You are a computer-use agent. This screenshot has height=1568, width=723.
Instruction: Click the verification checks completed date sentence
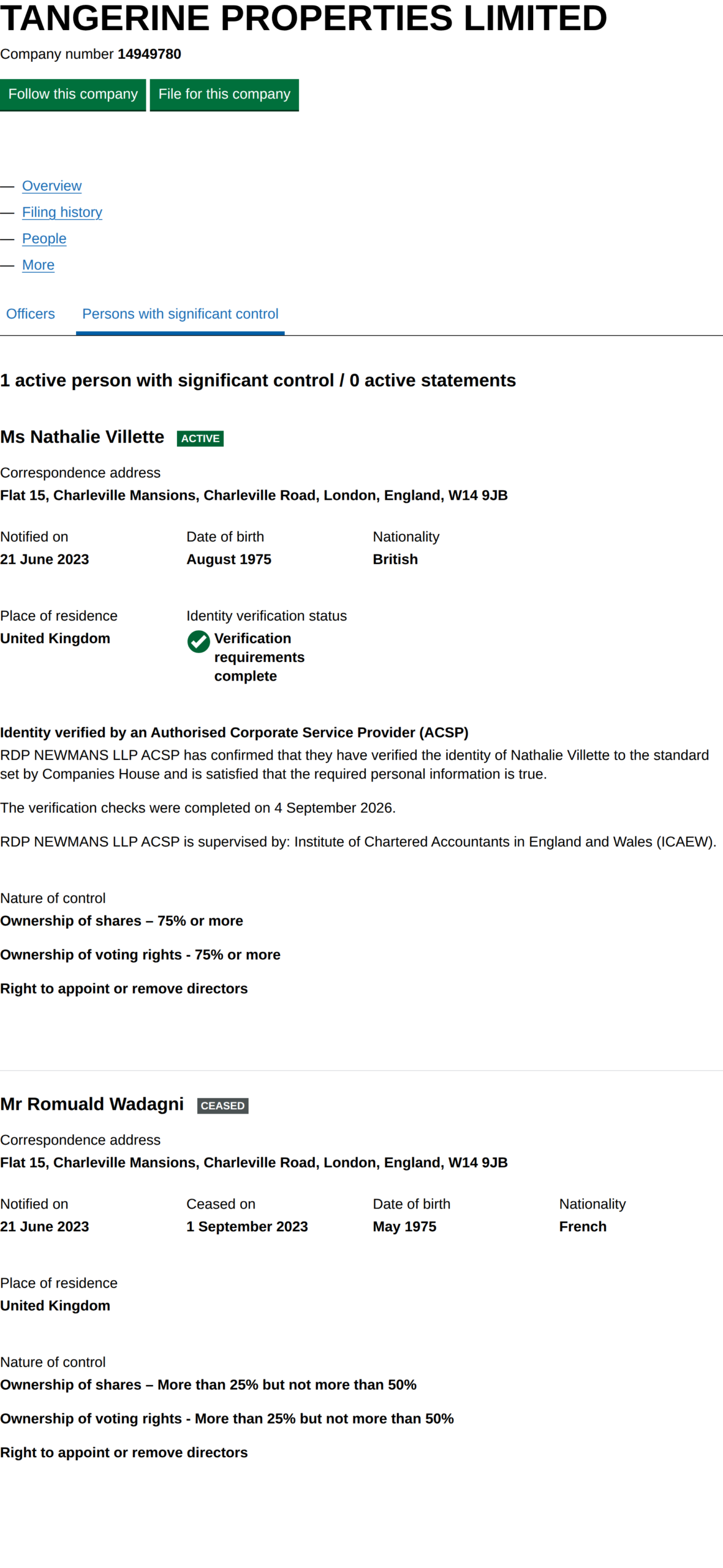click(198, 808)
